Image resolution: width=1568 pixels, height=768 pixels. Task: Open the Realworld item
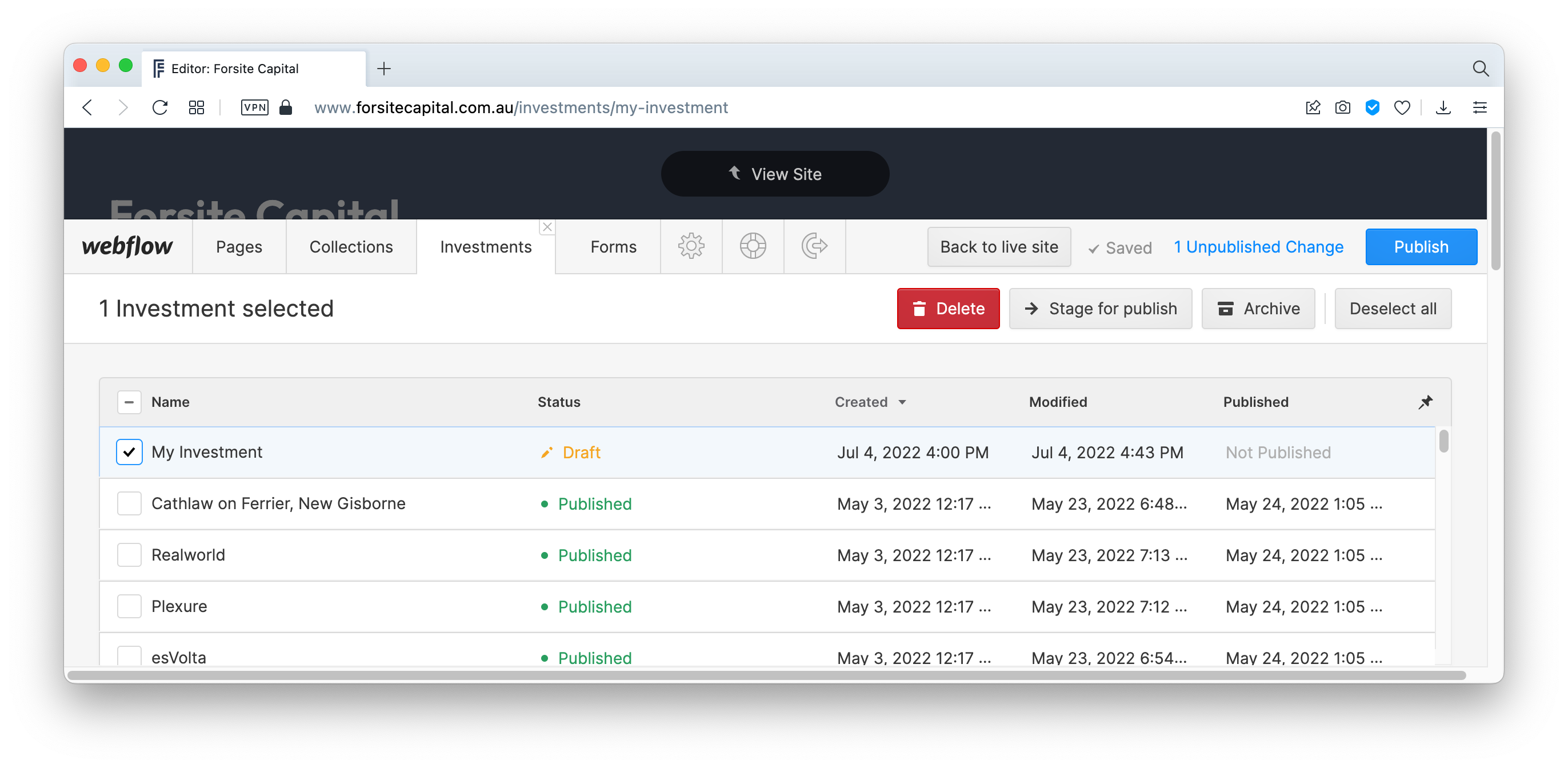pos(188,555)
